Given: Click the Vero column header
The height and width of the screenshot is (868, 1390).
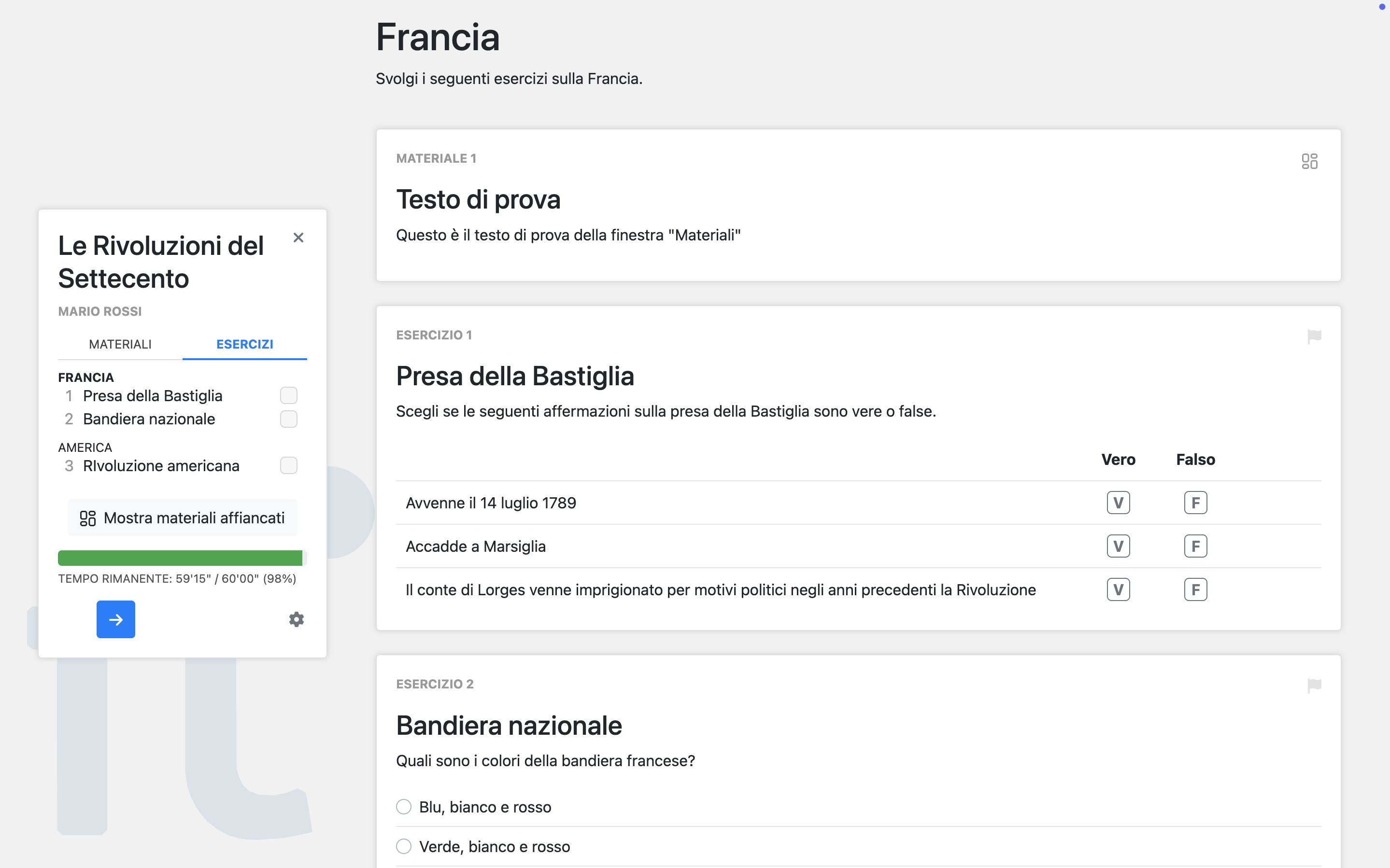Looking at the screenshot, I should click(1118, 459).
